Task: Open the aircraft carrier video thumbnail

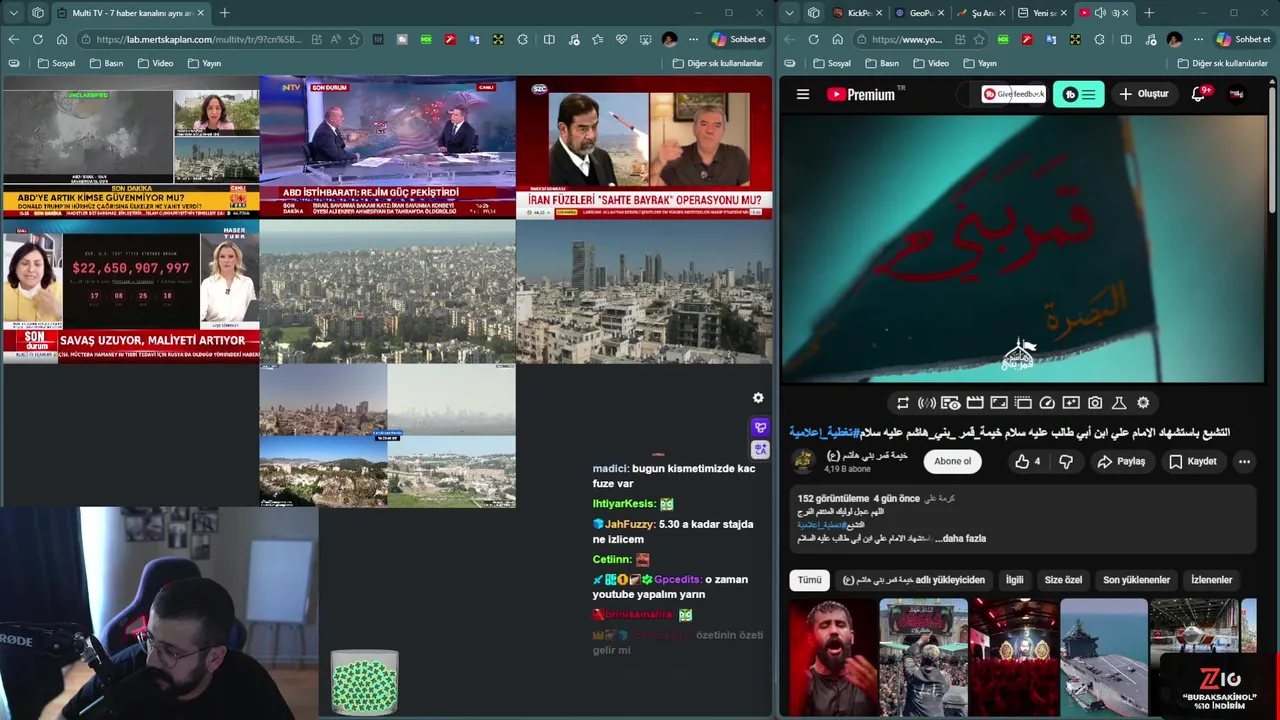Action: (1104, 656)
